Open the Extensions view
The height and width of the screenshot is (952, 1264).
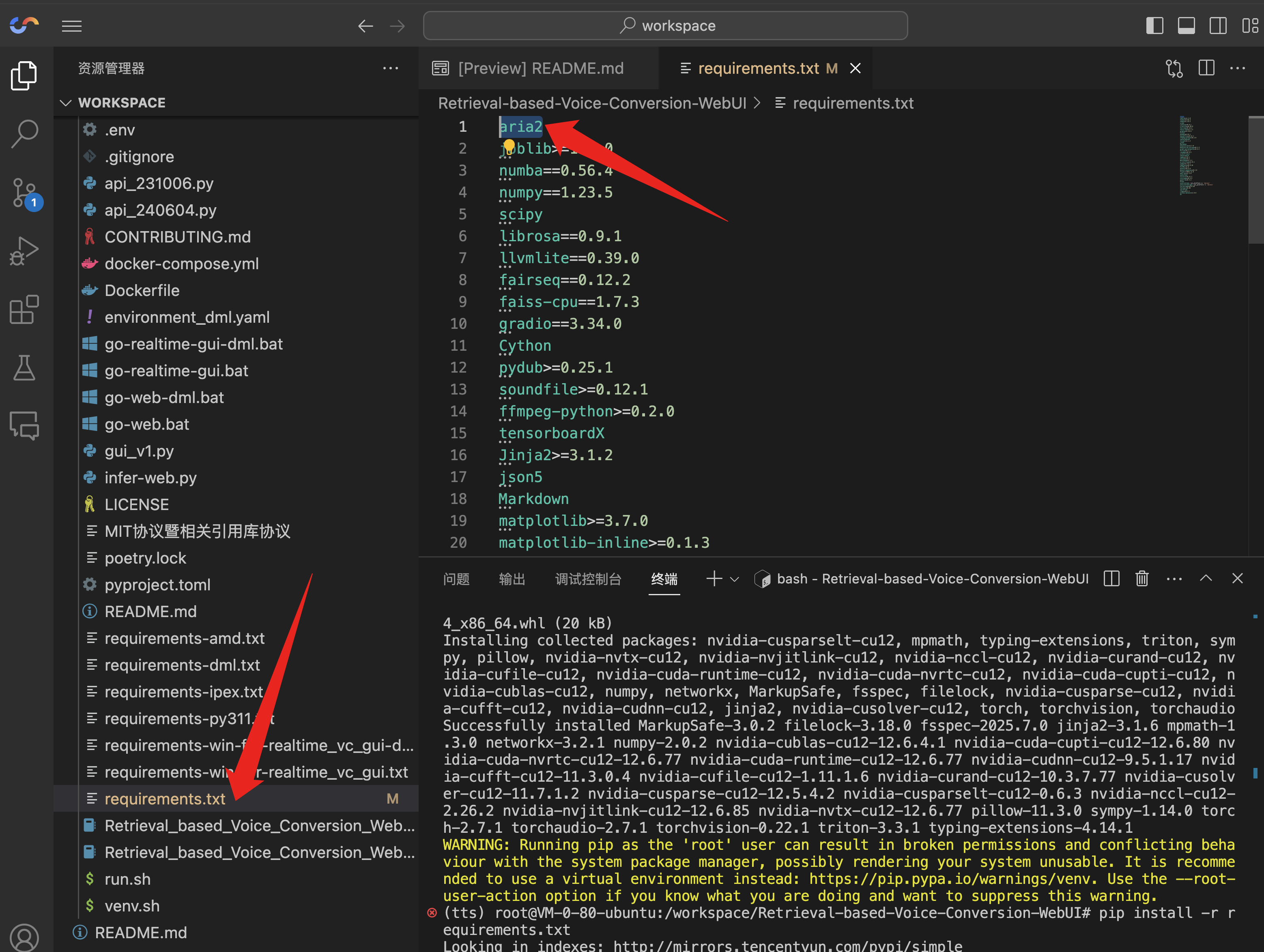24,310
